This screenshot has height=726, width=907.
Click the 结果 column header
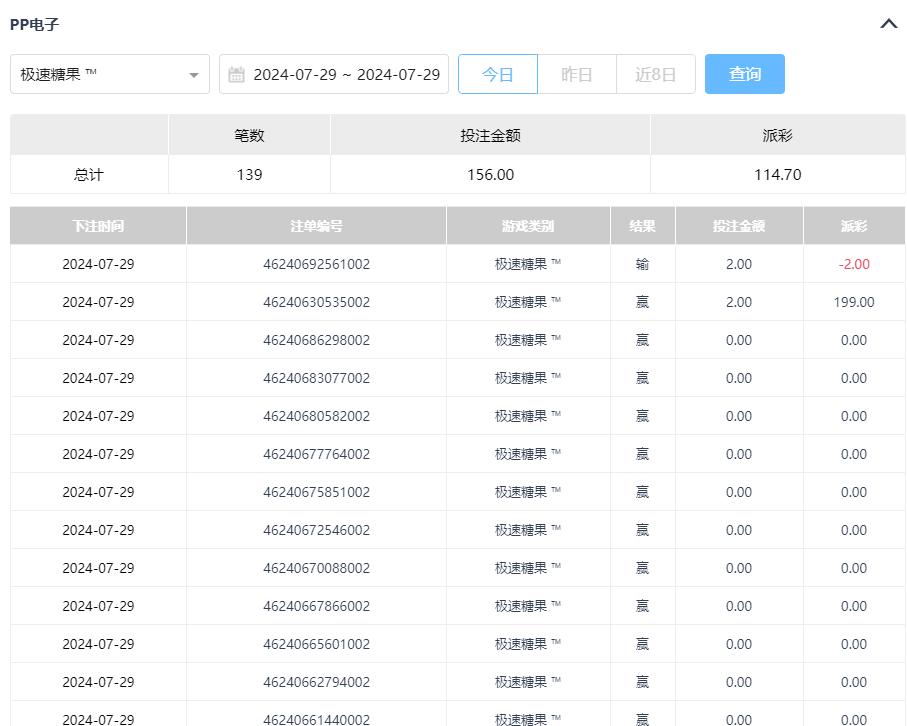click(642, 226)
